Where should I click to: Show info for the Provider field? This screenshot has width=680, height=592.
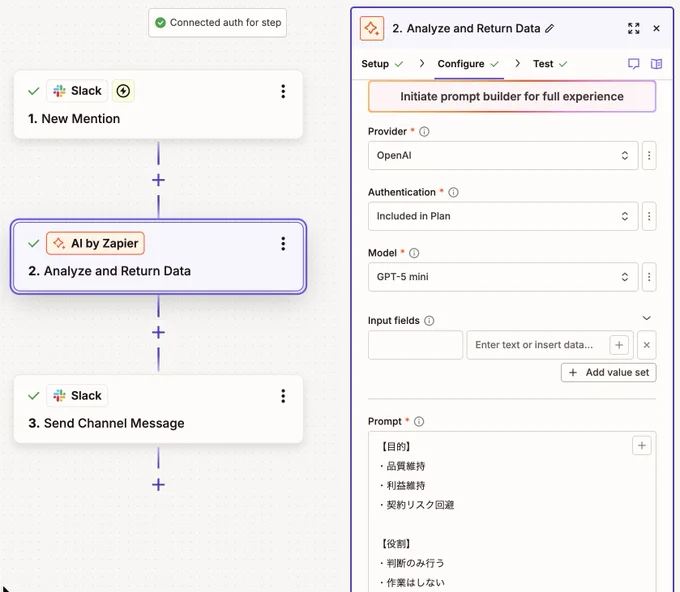[424, 131]
